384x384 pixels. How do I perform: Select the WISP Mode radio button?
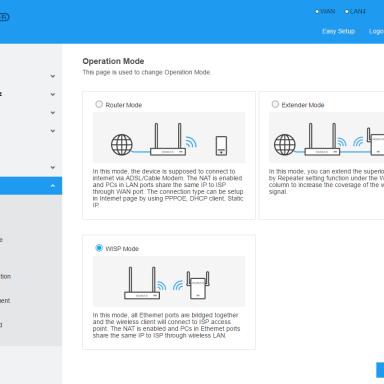[99, 248]
